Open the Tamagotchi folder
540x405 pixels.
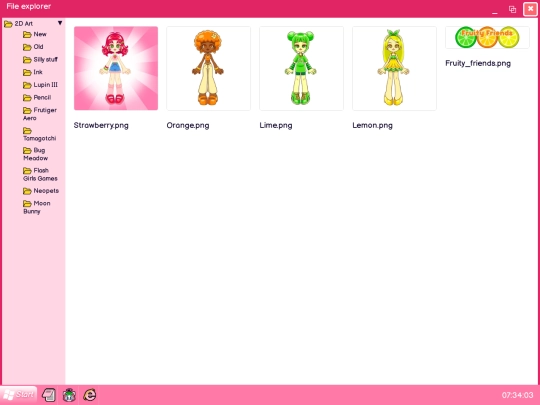40,134
